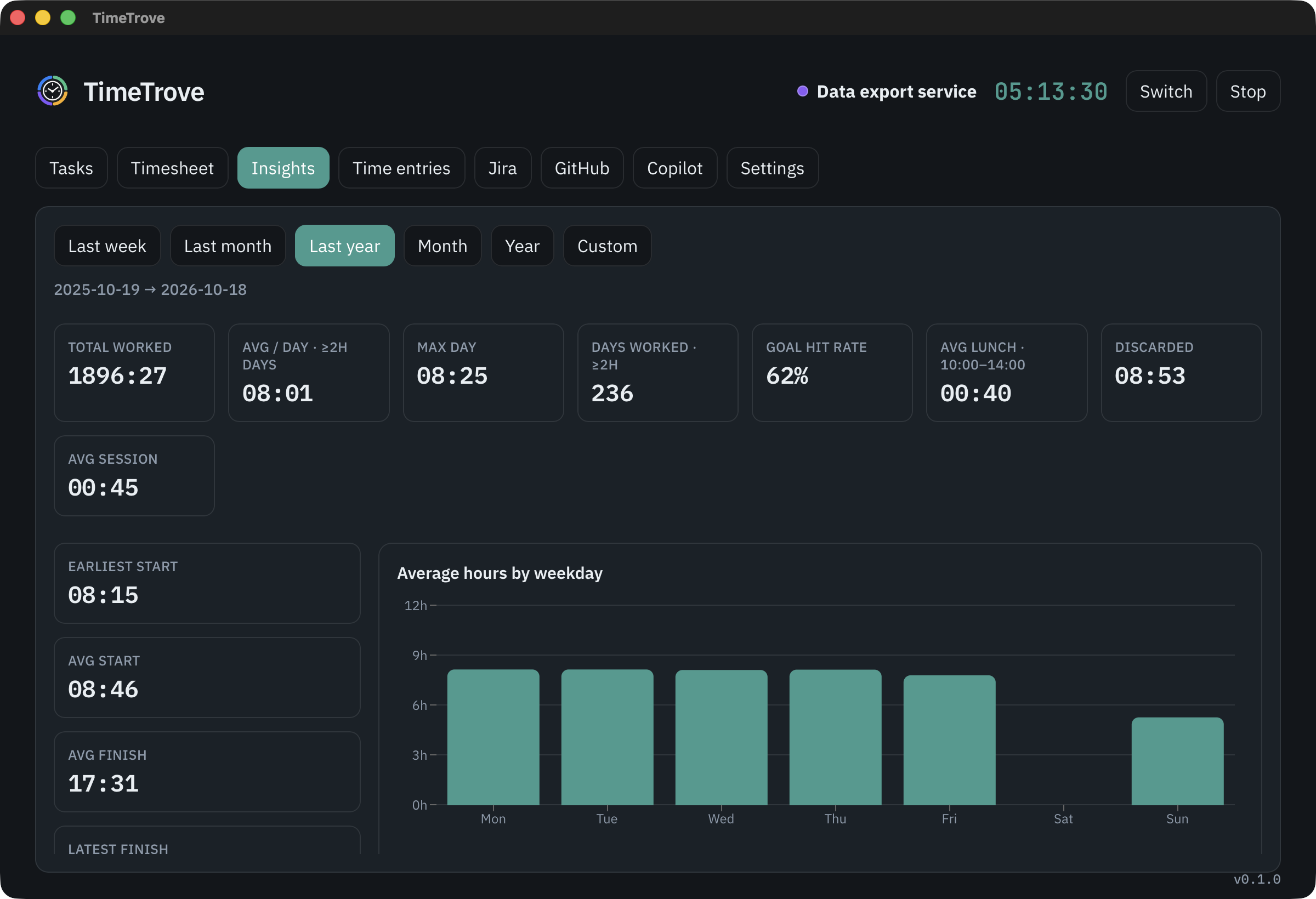Click the Latest Finish card heading
Screen dimensions: 1316x899
[118, 849]
